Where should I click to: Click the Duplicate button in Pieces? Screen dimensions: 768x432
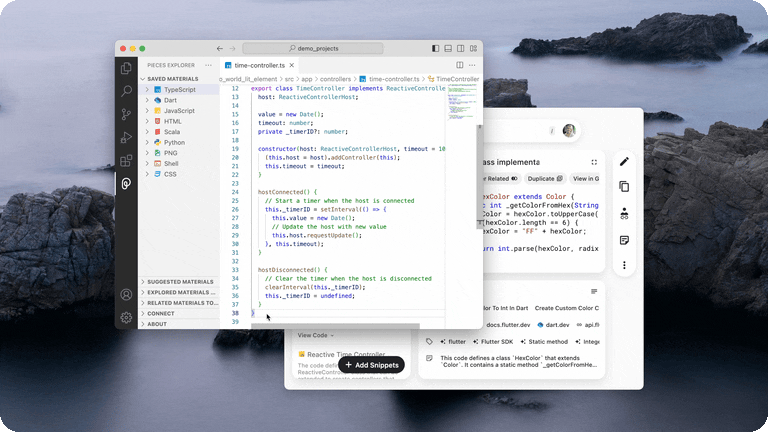[545, 179]
